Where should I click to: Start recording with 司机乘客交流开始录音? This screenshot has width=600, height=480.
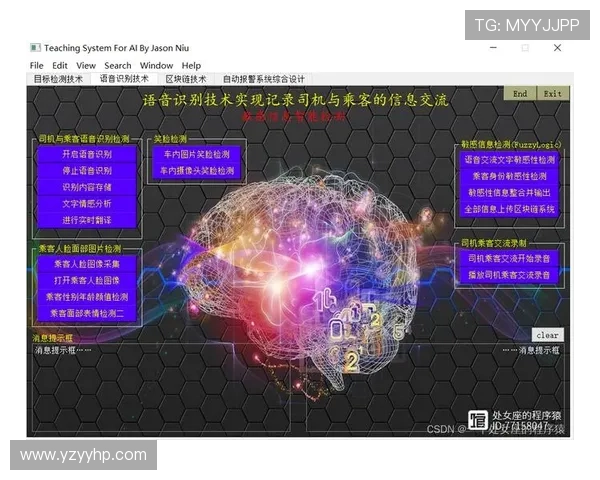pyautogui.click(x=509, y=258)
